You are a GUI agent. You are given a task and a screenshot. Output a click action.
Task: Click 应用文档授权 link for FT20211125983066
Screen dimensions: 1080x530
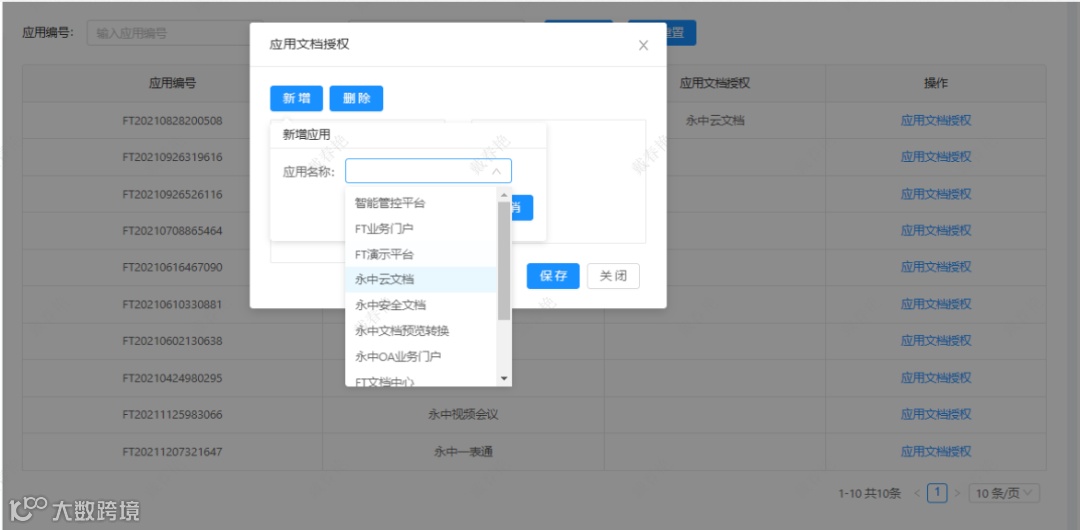(x=935, y=414)
